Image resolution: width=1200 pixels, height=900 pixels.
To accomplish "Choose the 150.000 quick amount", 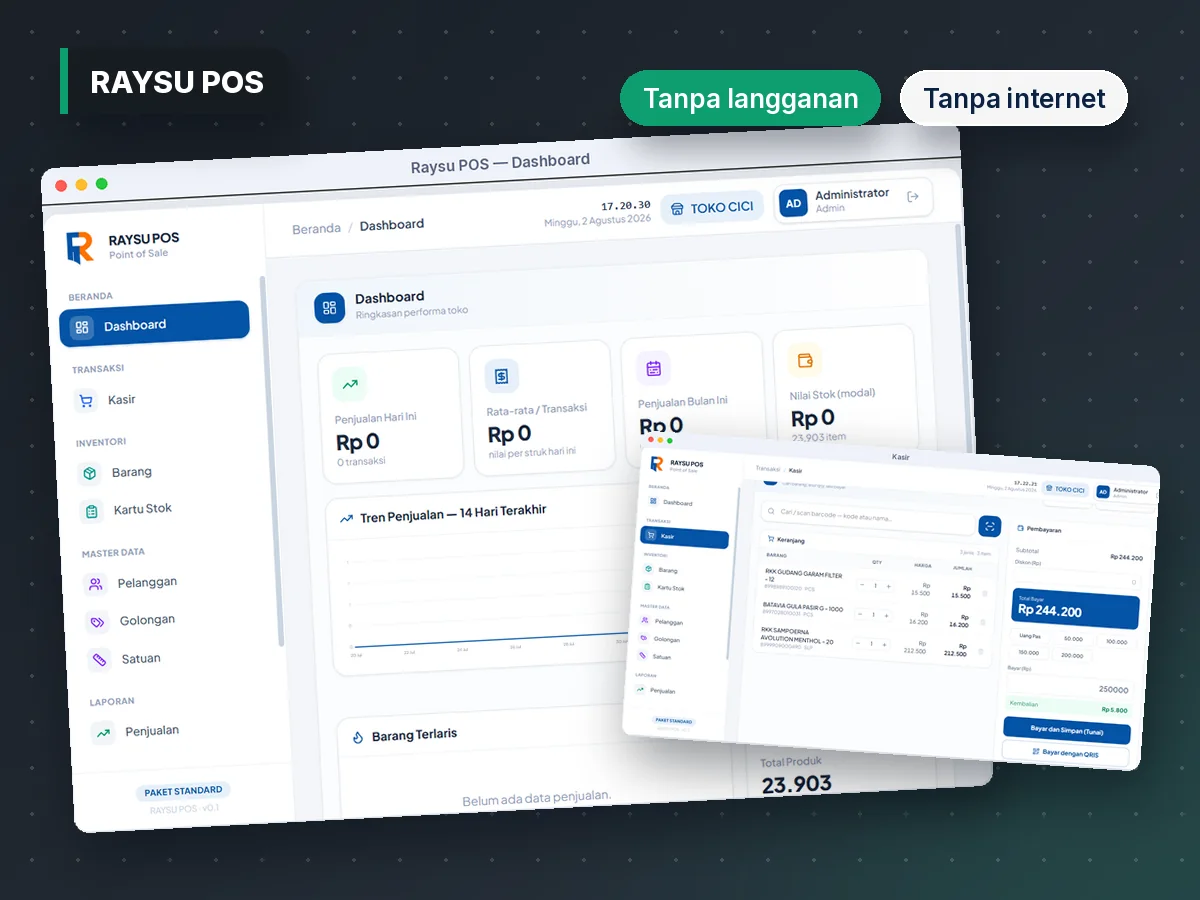I will click(1029, 653).
